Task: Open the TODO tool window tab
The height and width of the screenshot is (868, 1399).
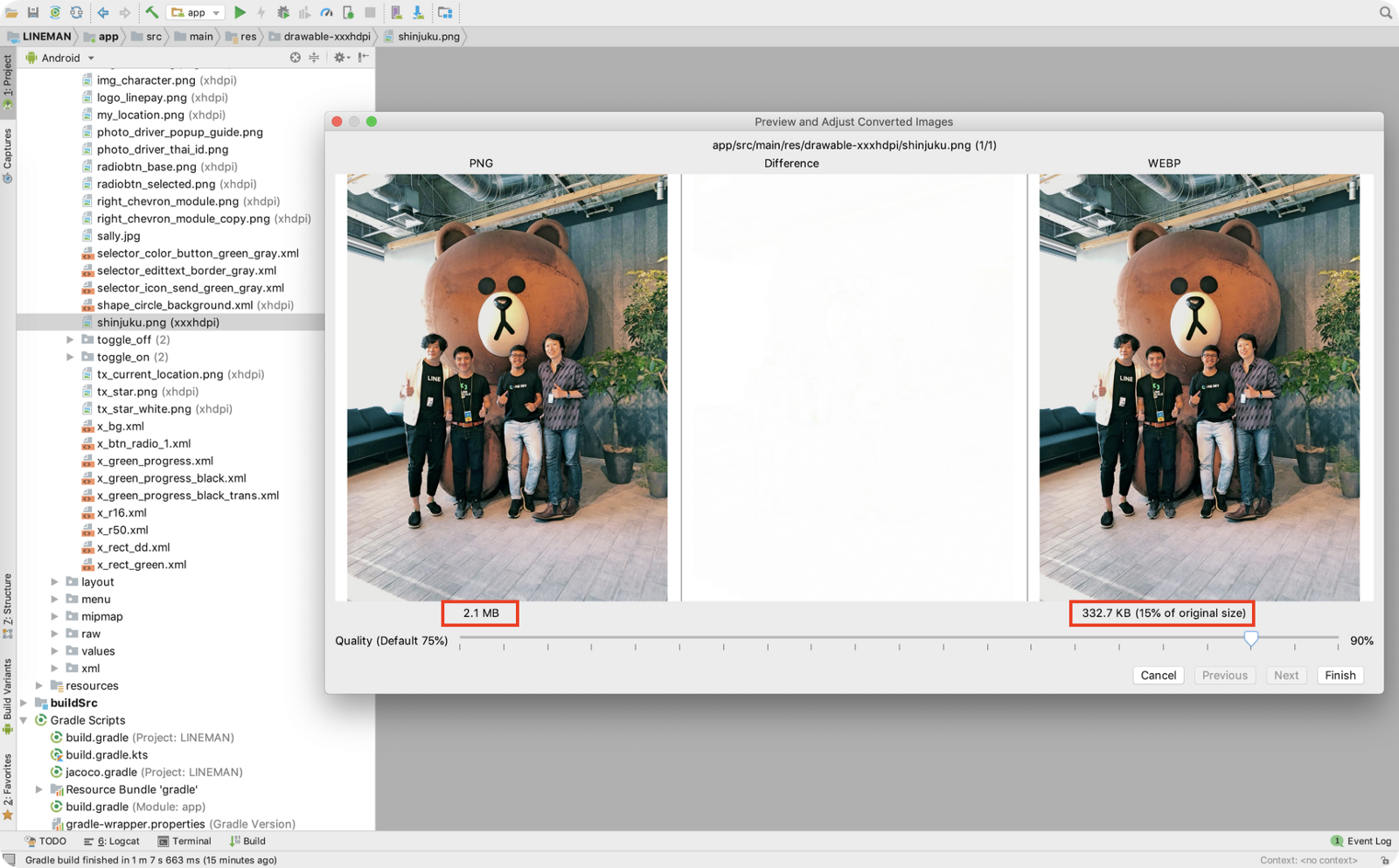Action: click(x=45, y=841)
